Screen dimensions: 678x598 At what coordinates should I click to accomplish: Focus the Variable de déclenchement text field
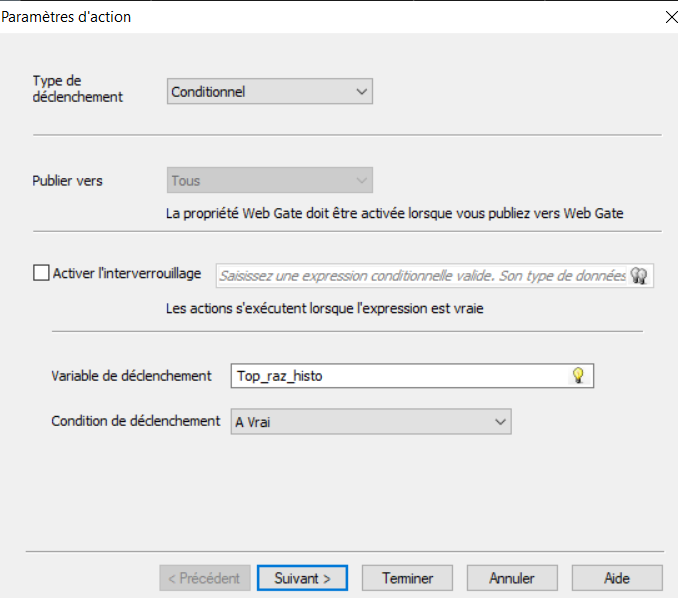tap(400, 376)
